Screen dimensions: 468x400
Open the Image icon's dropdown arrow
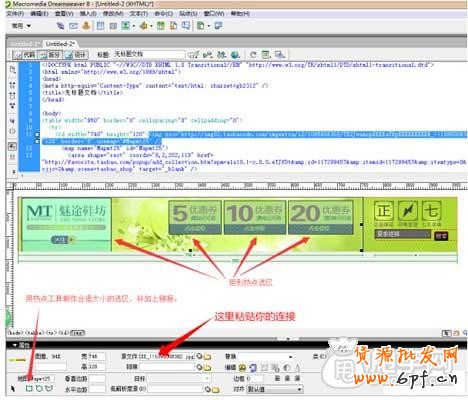(133, 26)
